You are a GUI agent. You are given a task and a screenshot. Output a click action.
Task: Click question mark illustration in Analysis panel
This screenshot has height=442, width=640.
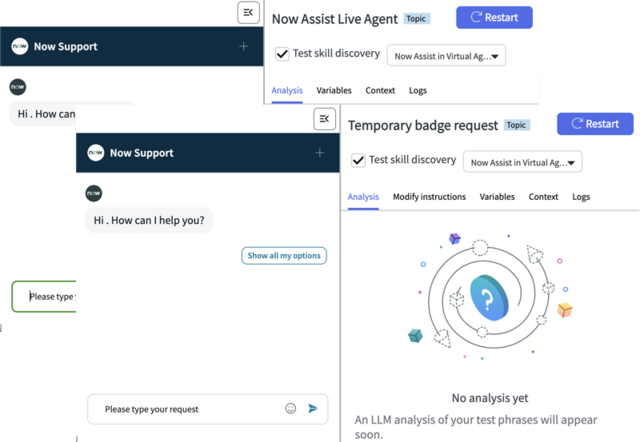[x=489, y=298]
